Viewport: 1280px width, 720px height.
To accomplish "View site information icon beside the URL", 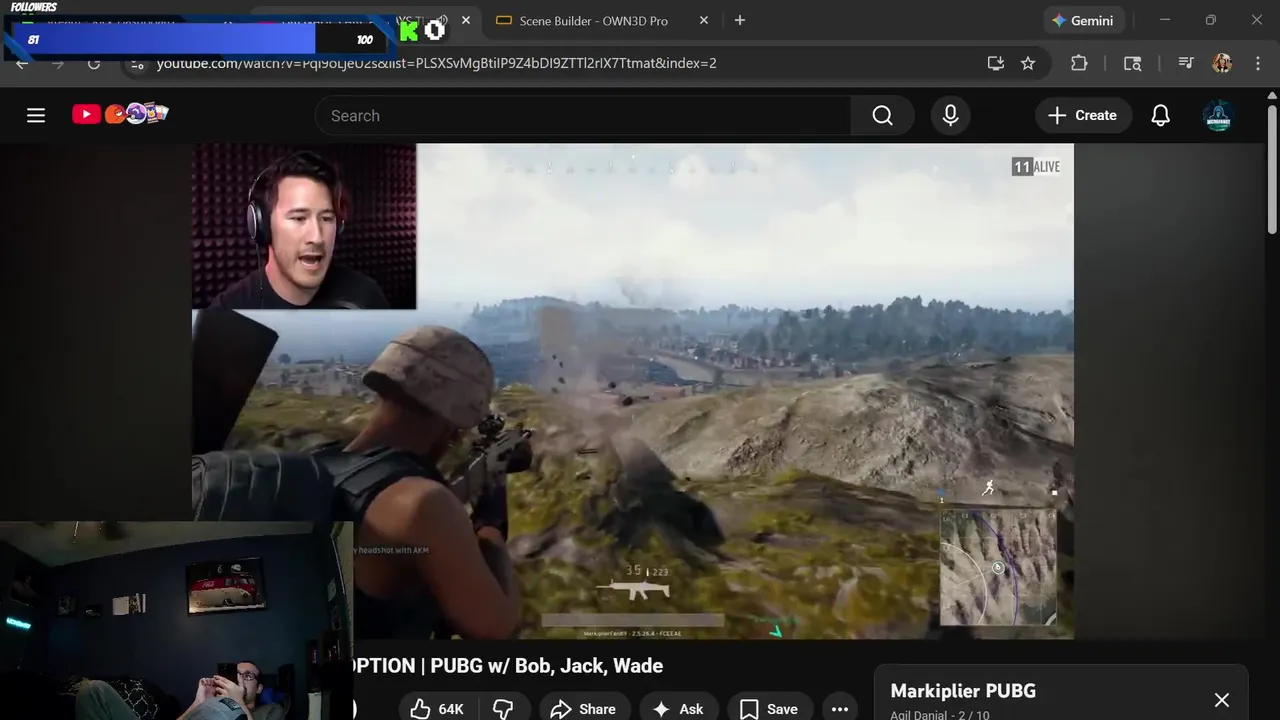I will (x=138, y=64).
